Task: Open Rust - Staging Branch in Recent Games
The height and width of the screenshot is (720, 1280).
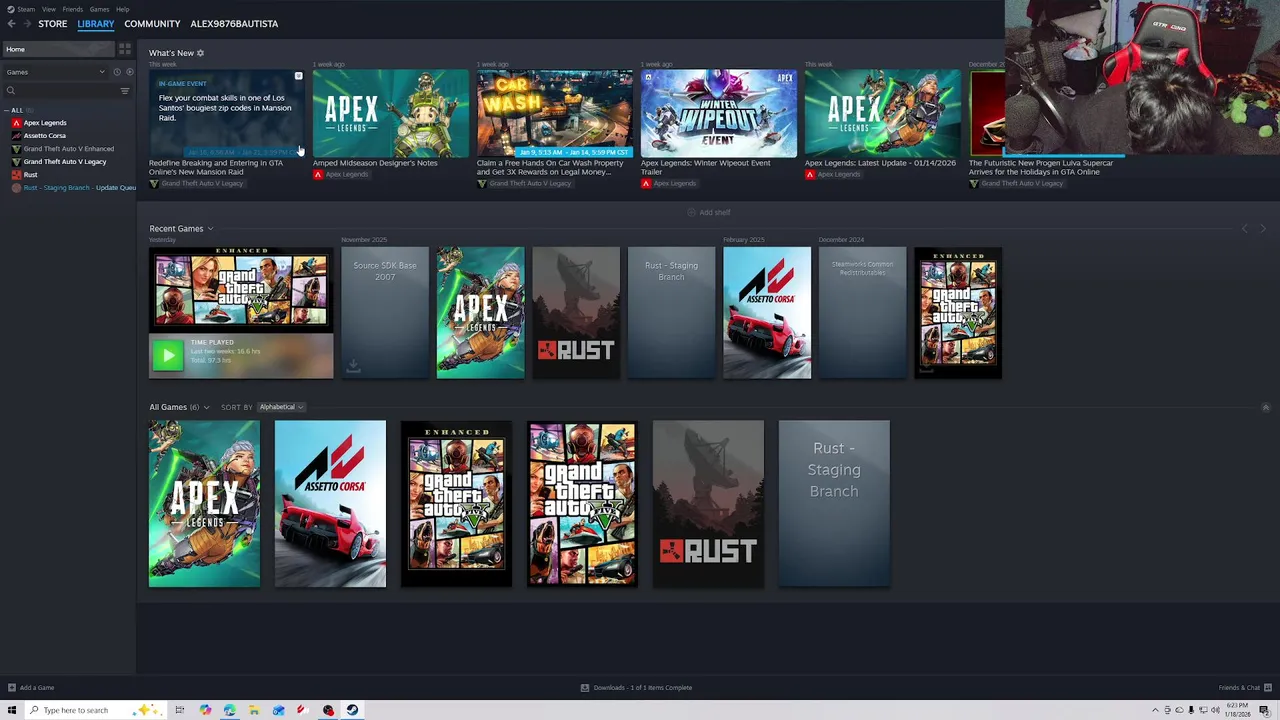Action: [x=671, y=313]
